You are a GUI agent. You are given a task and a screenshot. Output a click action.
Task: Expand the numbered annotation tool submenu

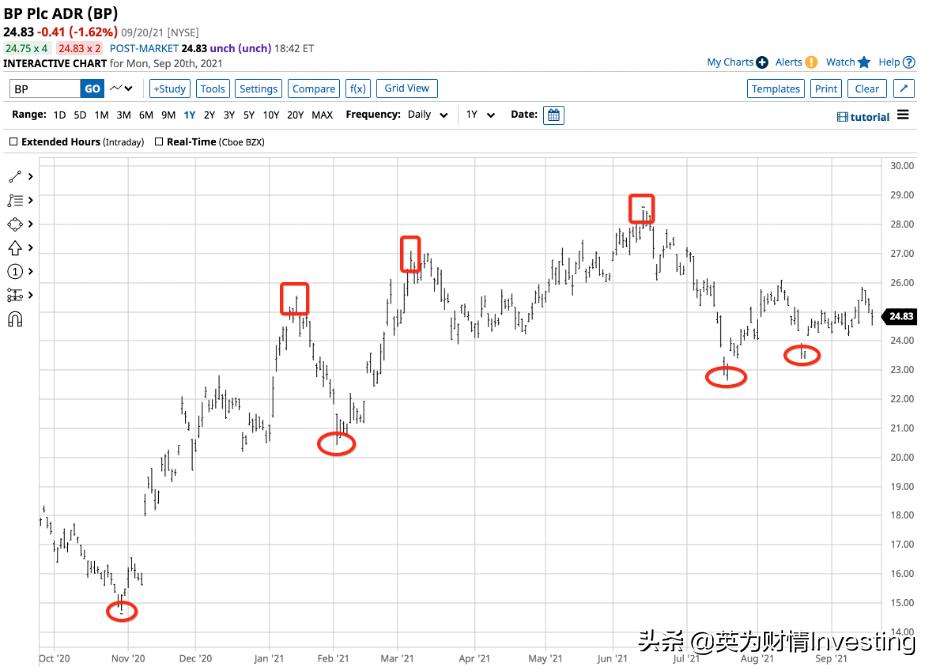[x=30, y=272]
